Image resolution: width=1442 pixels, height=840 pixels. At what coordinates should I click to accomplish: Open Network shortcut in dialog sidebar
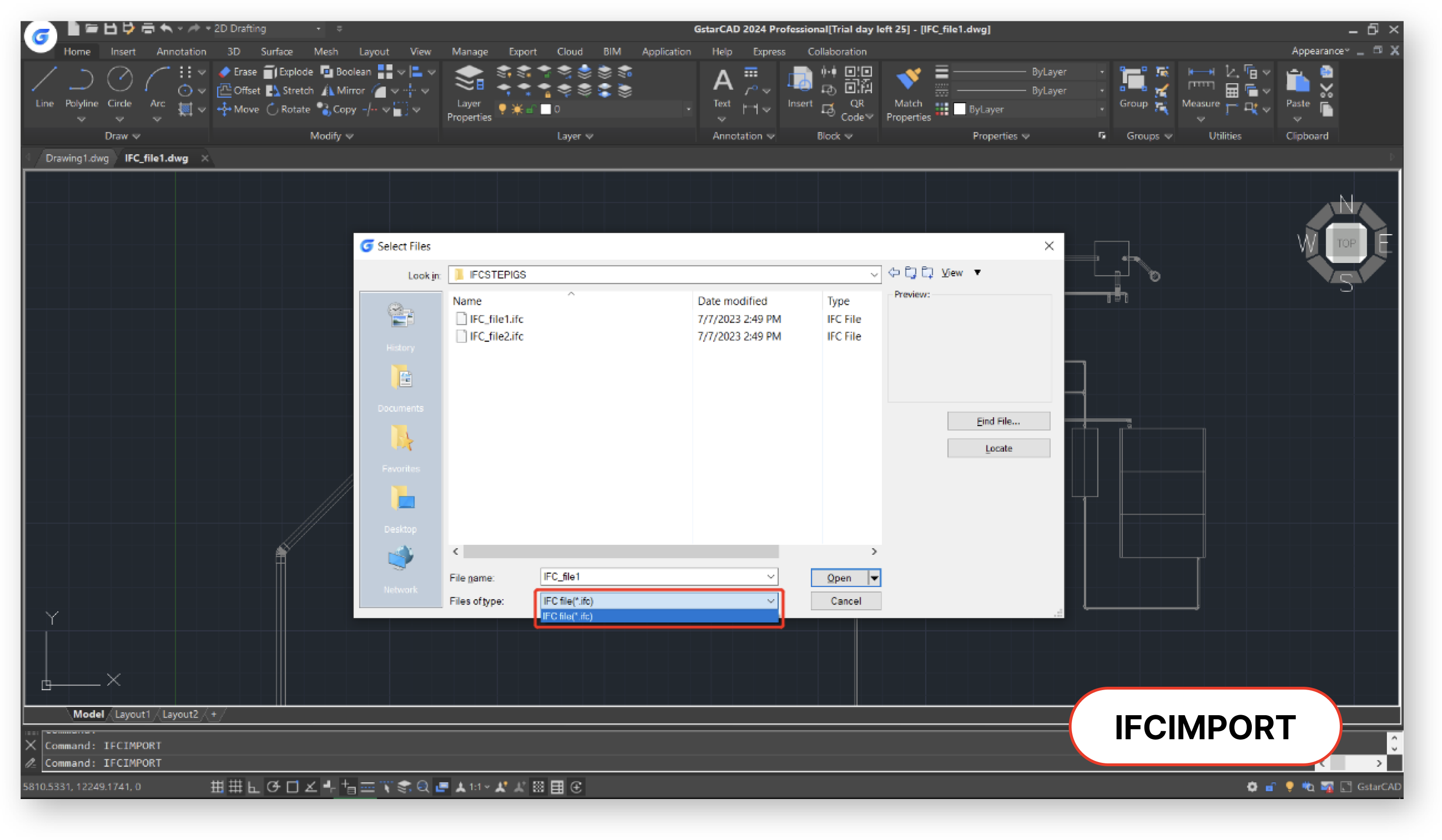401,569
